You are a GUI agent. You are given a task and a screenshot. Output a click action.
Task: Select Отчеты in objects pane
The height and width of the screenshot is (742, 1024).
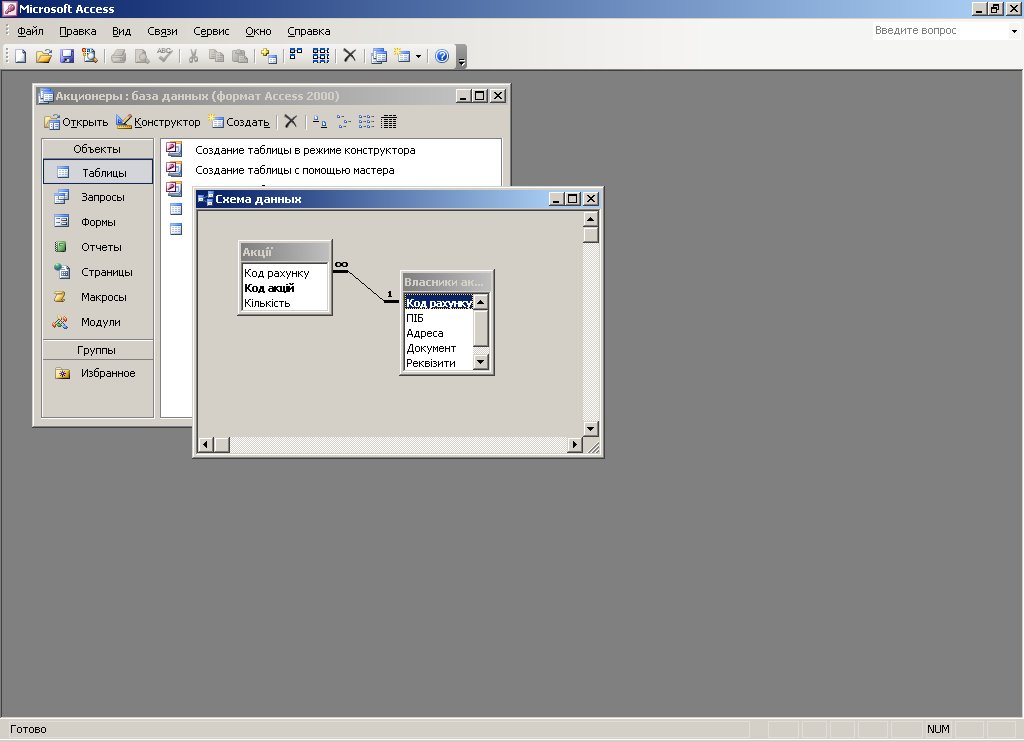pos(98,247)
